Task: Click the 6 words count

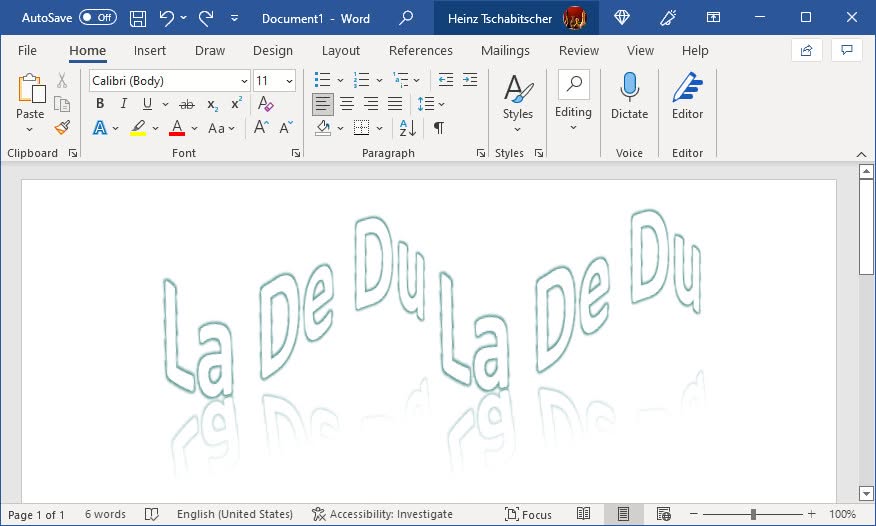Action: (105, 514)
